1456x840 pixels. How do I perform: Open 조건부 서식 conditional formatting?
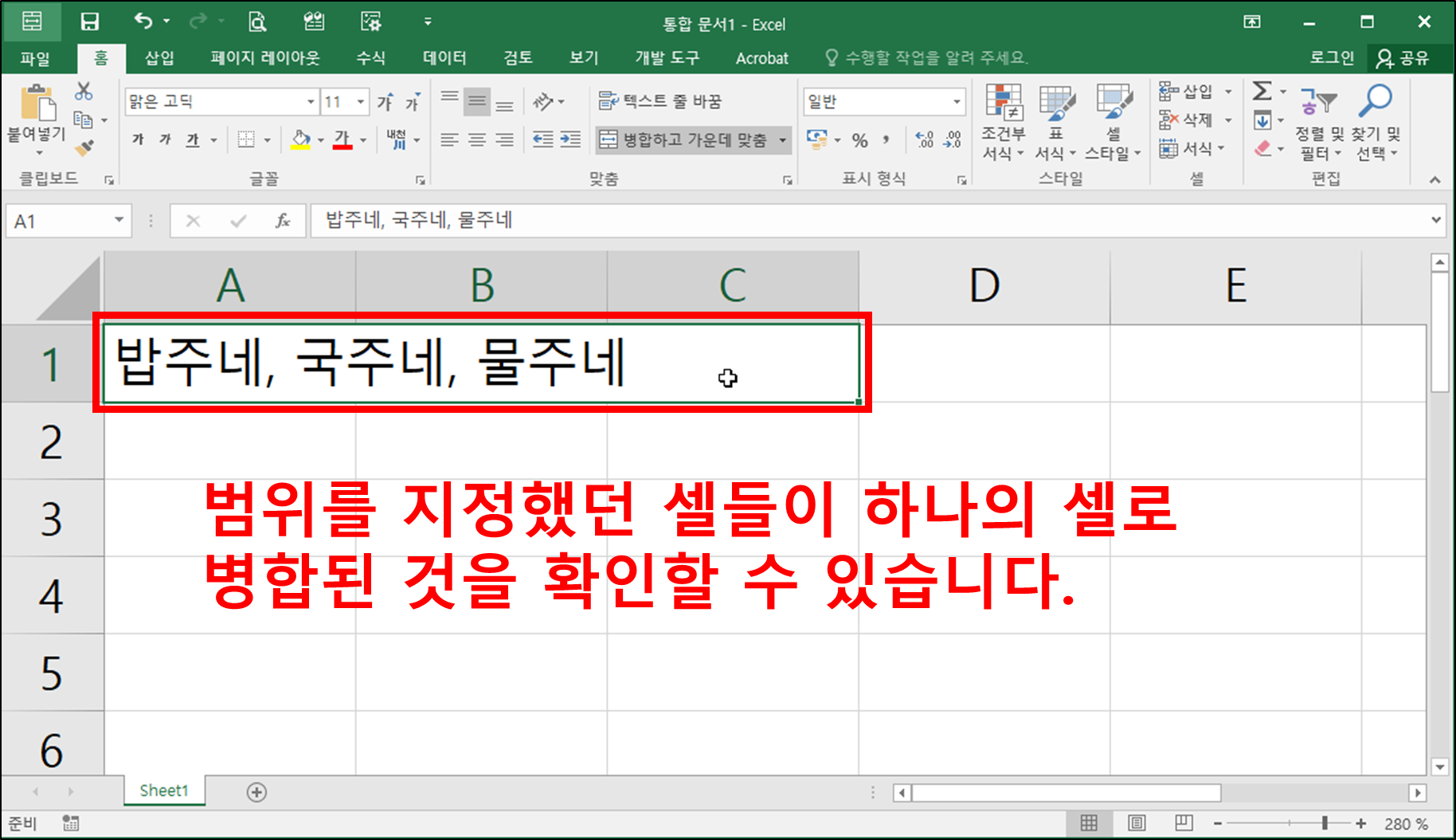1004,122
